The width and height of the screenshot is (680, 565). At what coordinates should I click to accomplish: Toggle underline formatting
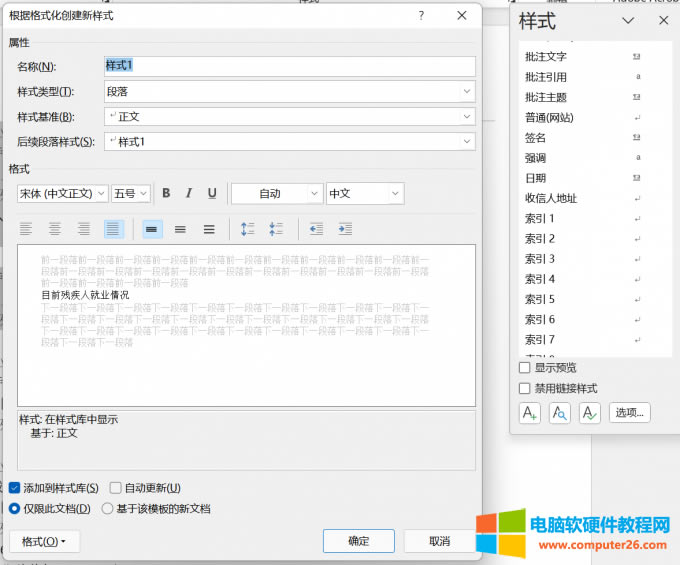pos(212,193)
